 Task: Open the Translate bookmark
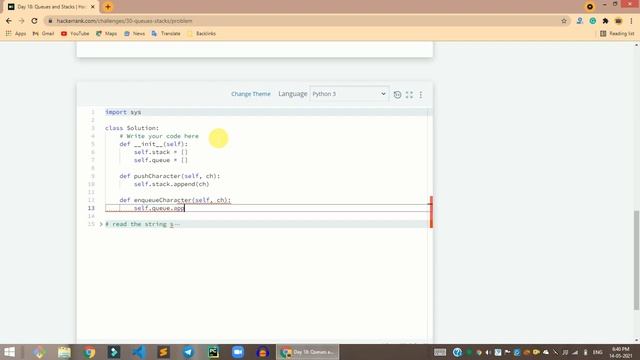point(166,33)
